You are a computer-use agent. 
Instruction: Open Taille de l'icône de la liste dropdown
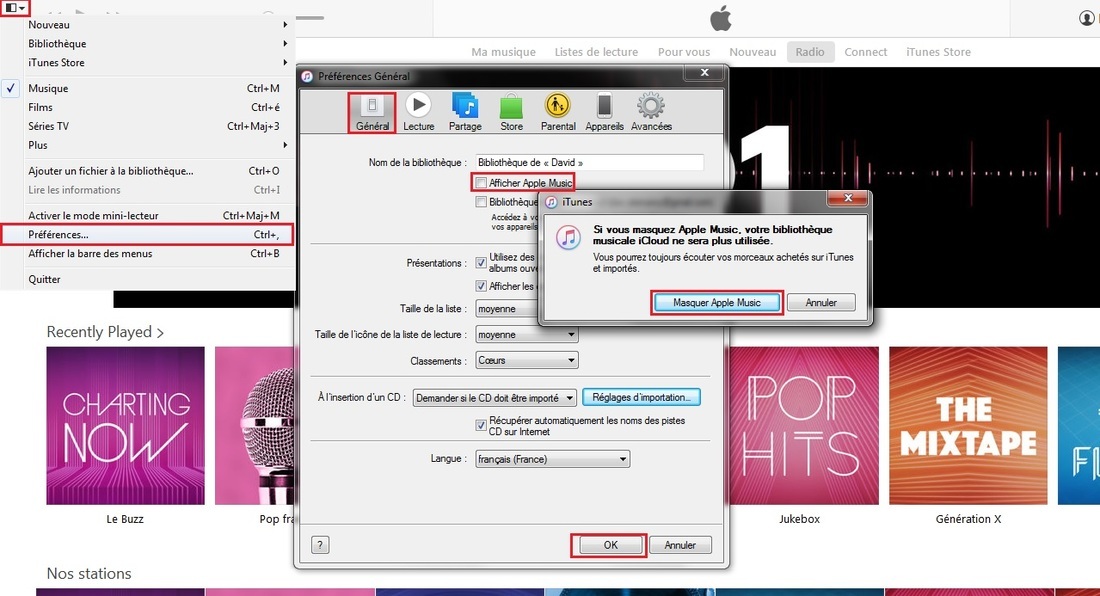pos(526,334)
